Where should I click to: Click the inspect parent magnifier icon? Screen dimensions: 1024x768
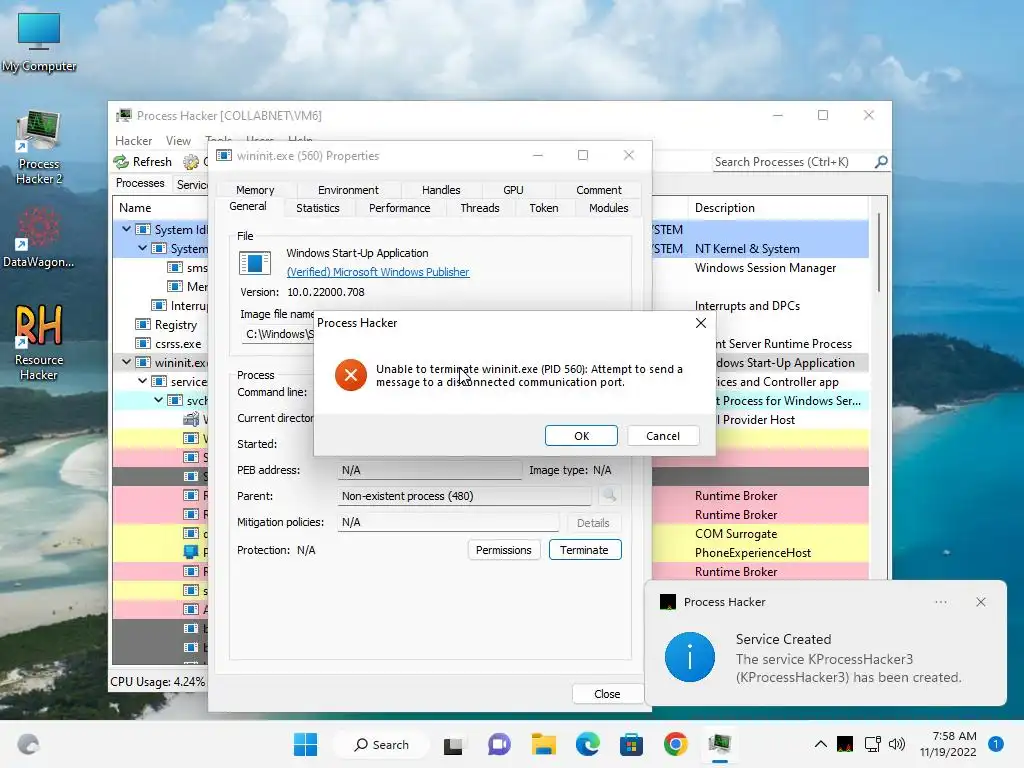pos(609,496)
